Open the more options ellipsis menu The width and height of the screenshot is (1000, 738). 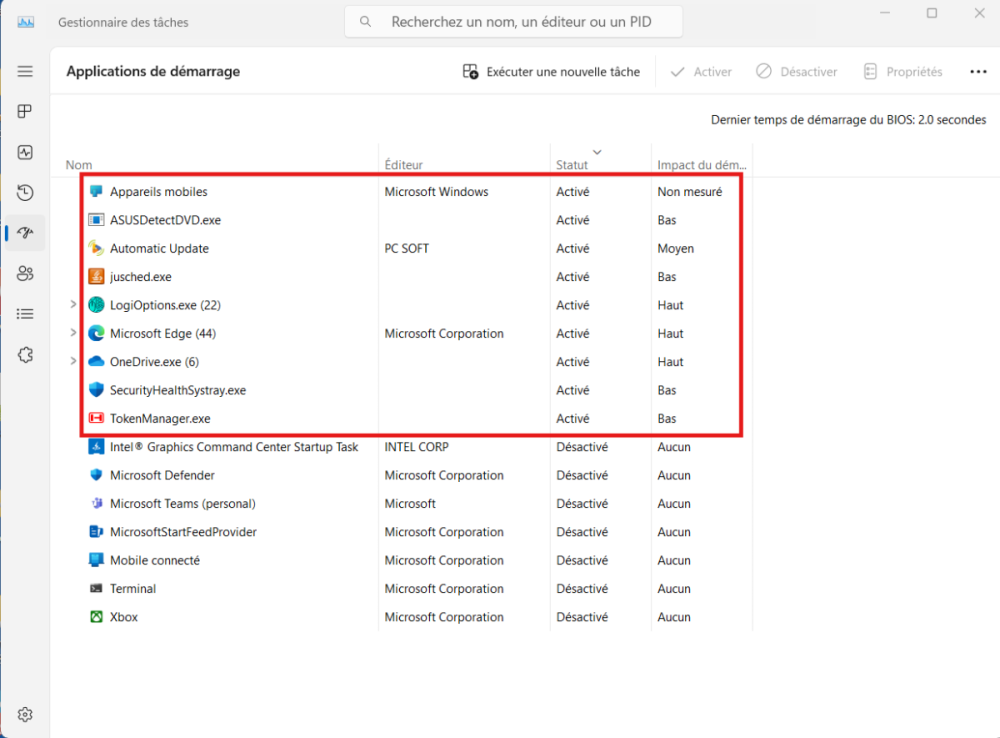[978, 71]
